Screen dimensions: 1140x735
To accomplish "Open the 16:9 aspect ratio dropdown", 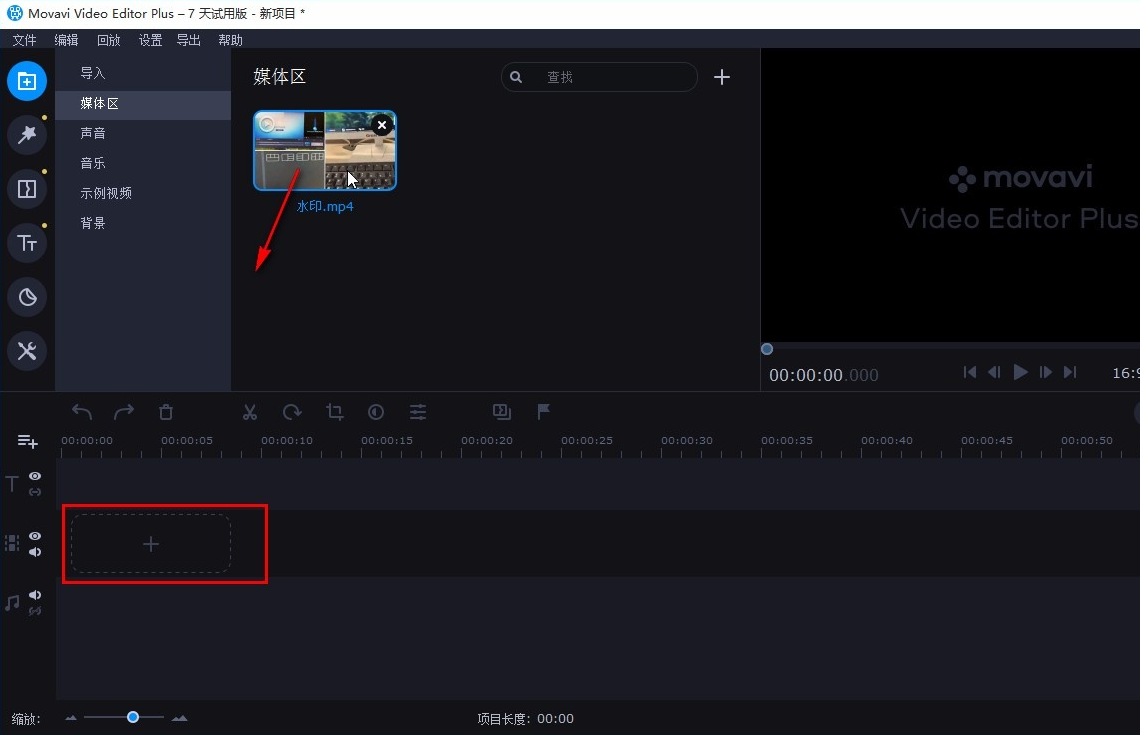I will 1125,373.
